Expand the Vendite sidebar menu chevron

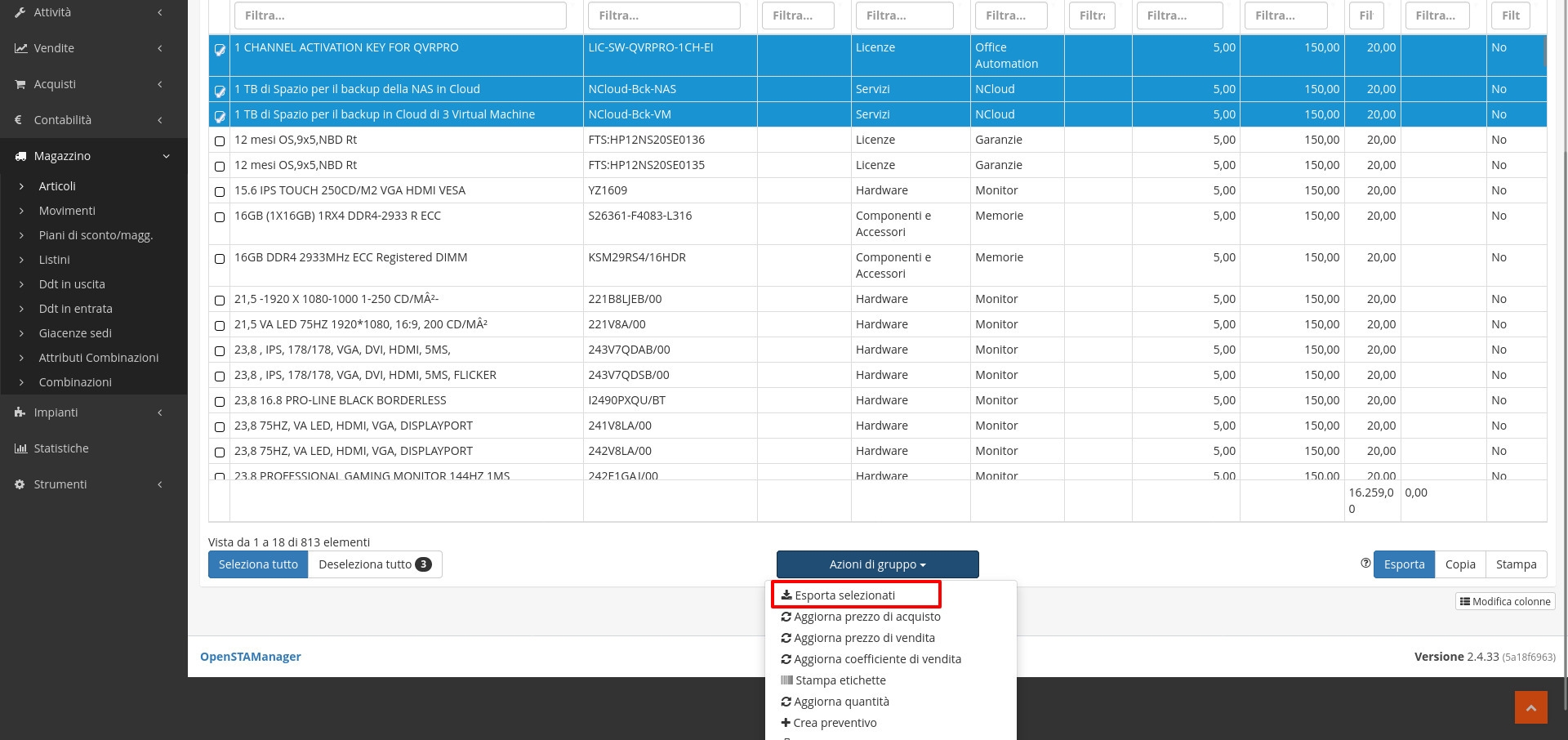pos(160,48)
